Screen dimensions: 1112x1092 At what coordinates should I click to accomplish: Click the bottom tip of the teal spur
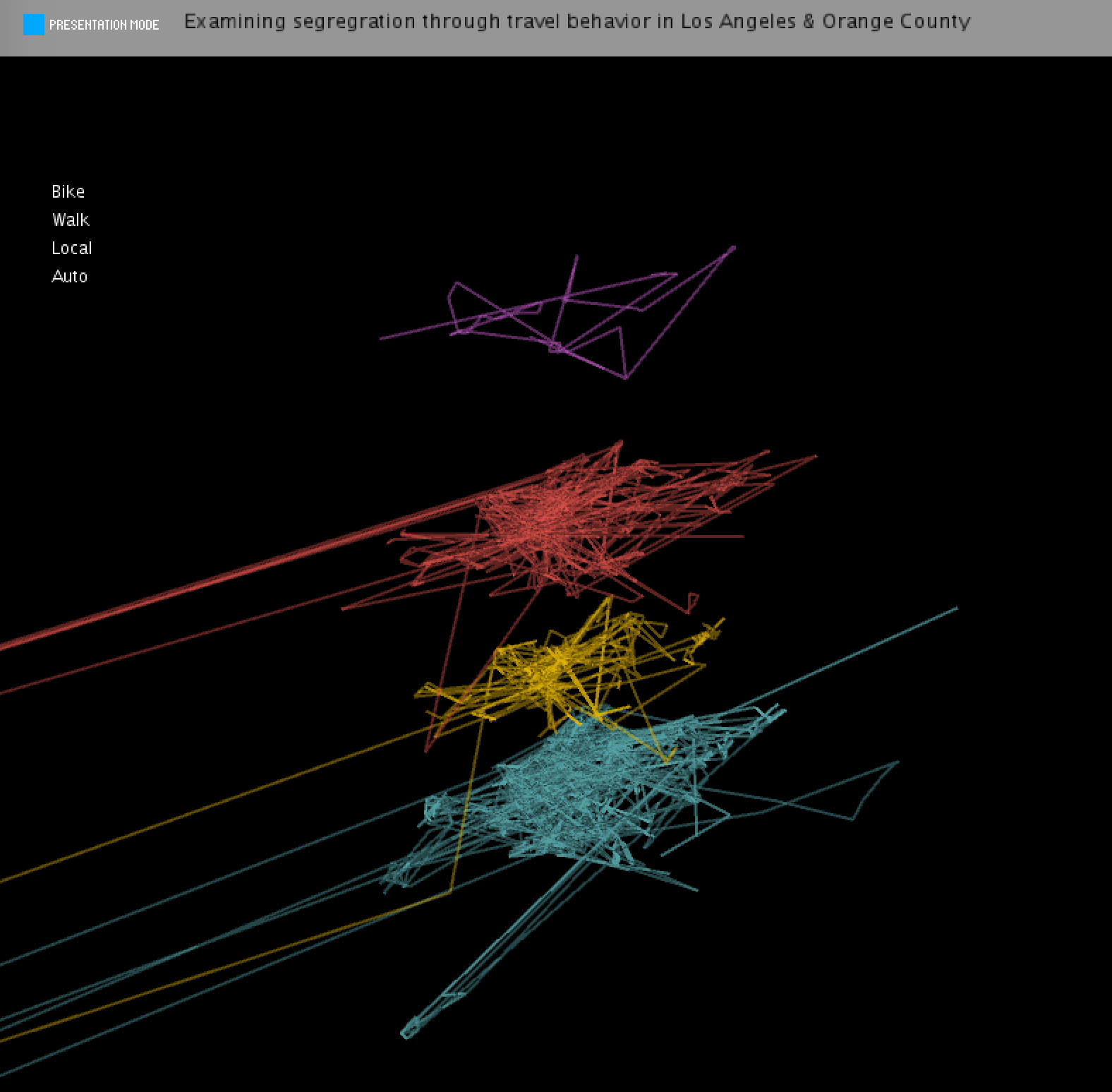click(x=407, y=1033)
